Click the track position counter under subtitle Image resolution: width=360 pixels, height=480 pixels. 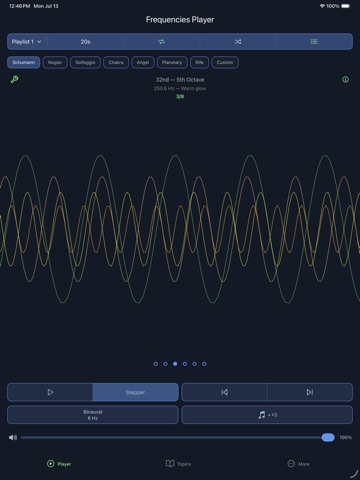pyautogui.click(x=180, y=96)
